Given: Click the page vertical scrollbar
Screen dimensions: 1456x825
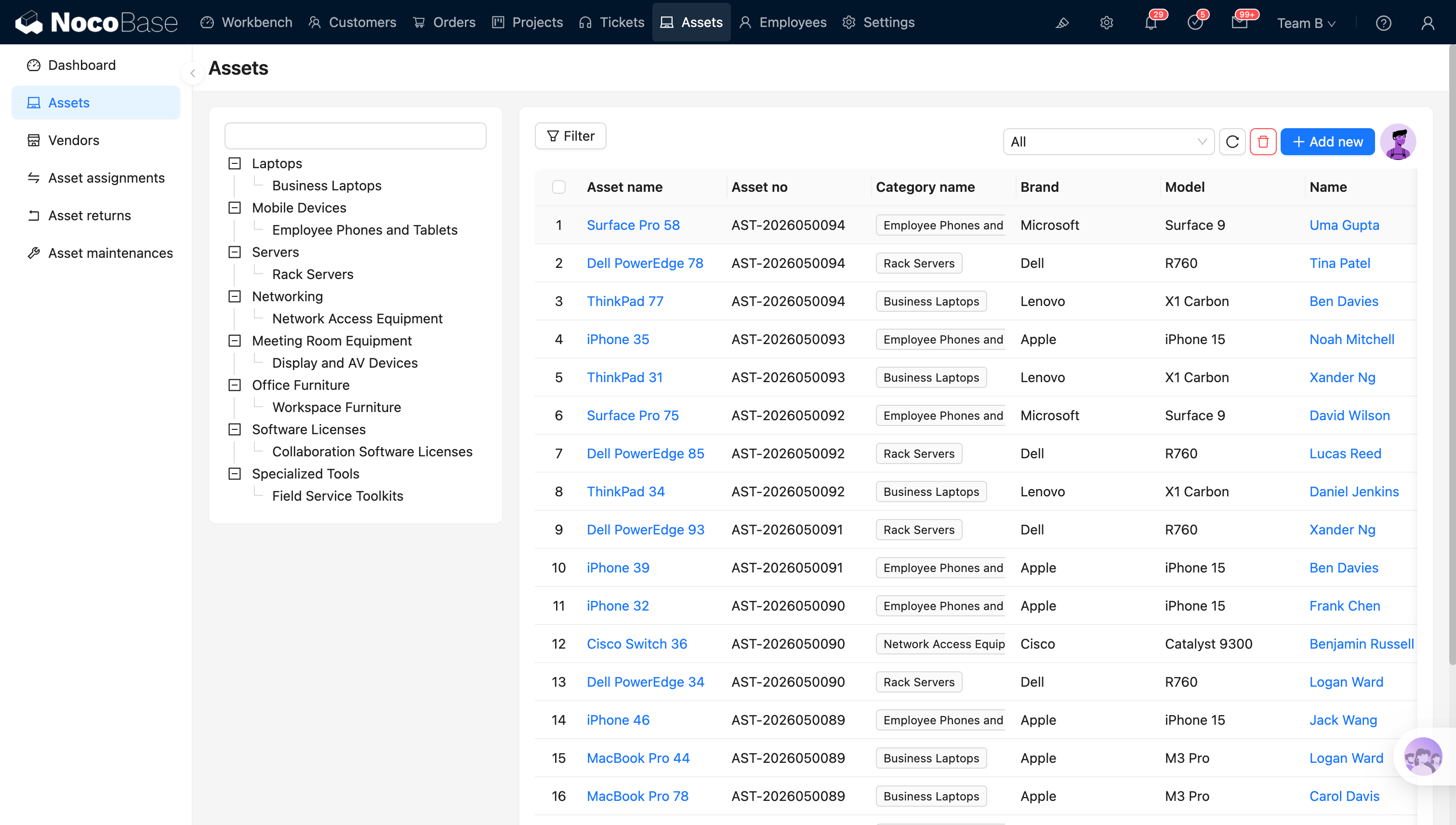Looking at the screenshot, I should [1452, 355].
